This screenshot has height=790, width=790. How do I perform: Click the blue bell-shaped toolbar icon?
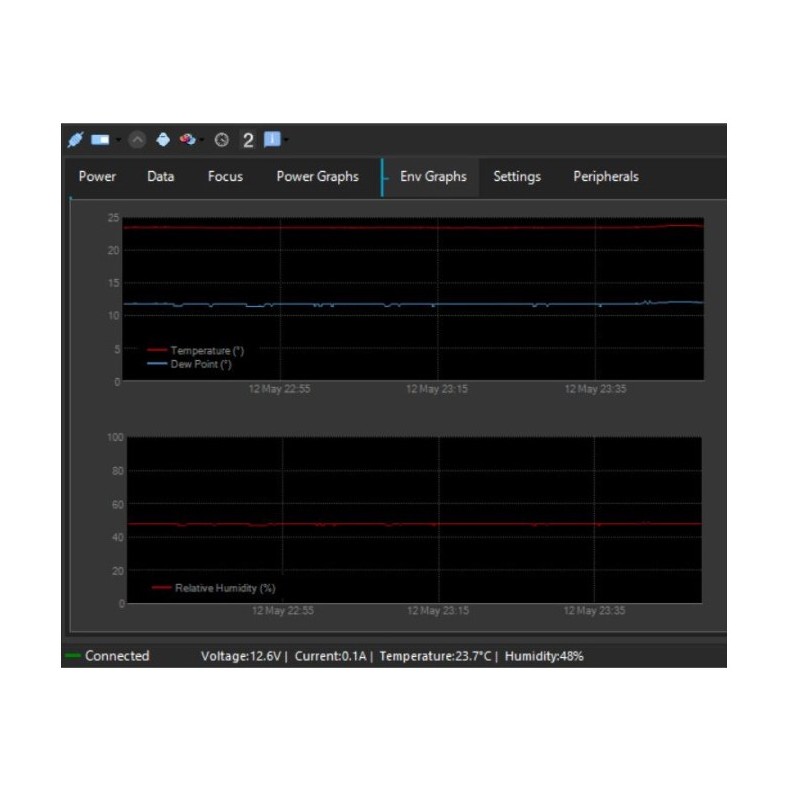tap(163, 140)
